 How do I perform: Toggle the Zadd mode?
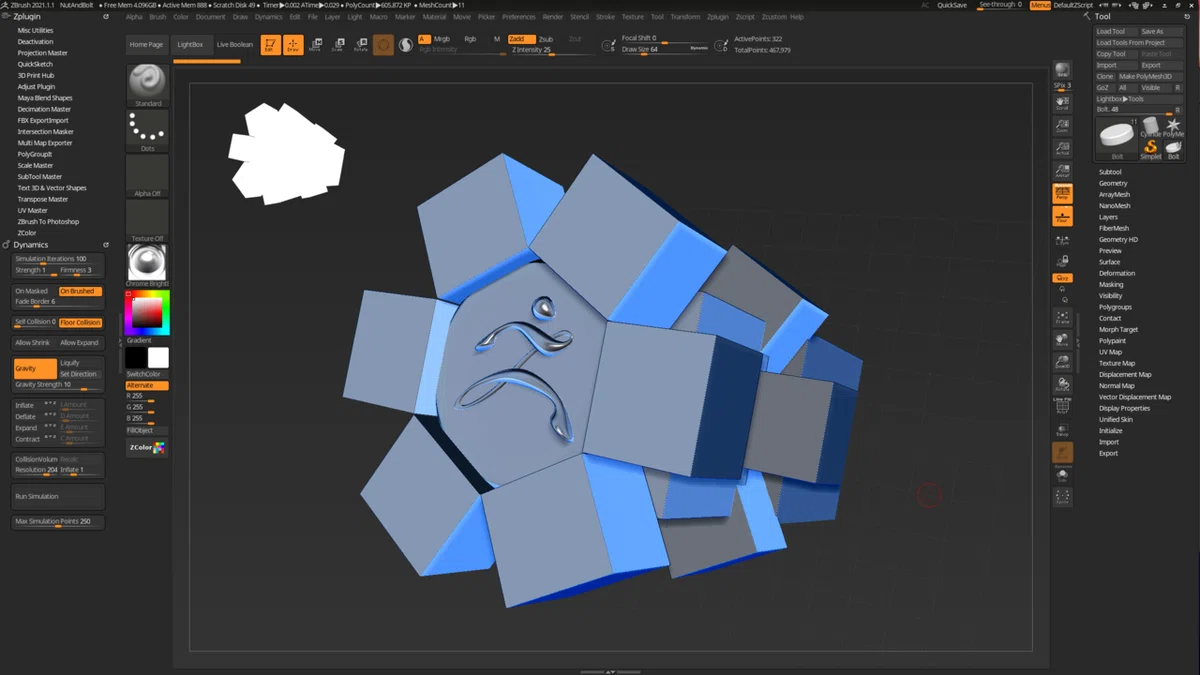(517, 39)
